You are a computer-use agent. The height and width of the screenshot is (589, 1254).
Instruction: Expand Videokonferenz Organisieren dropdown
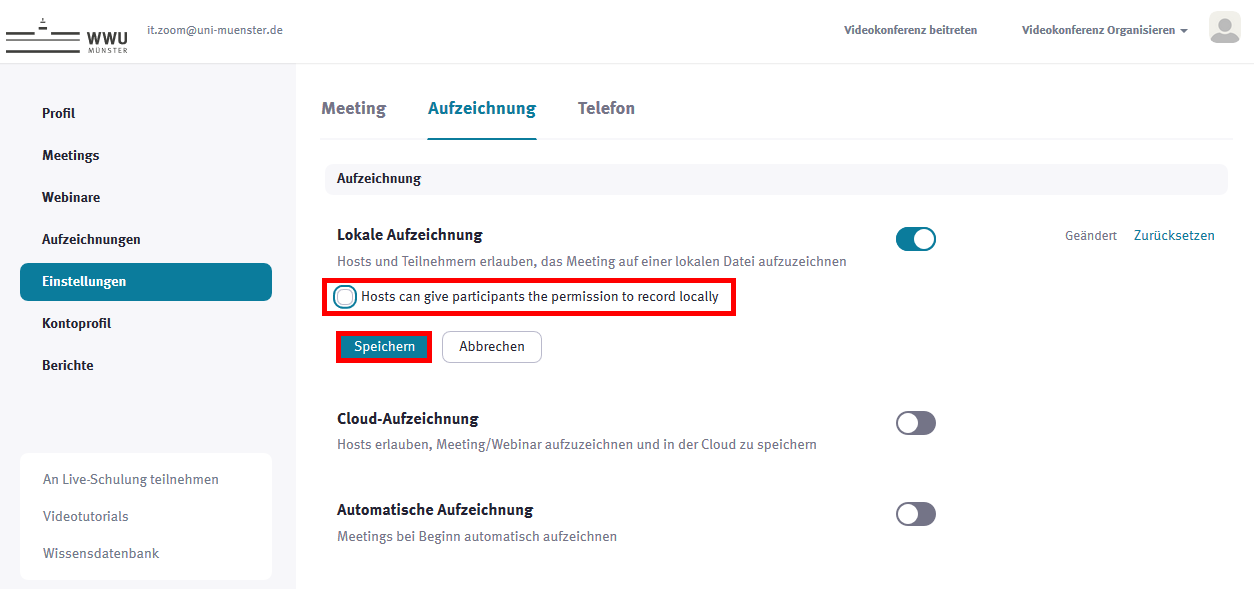[1104, 30]
